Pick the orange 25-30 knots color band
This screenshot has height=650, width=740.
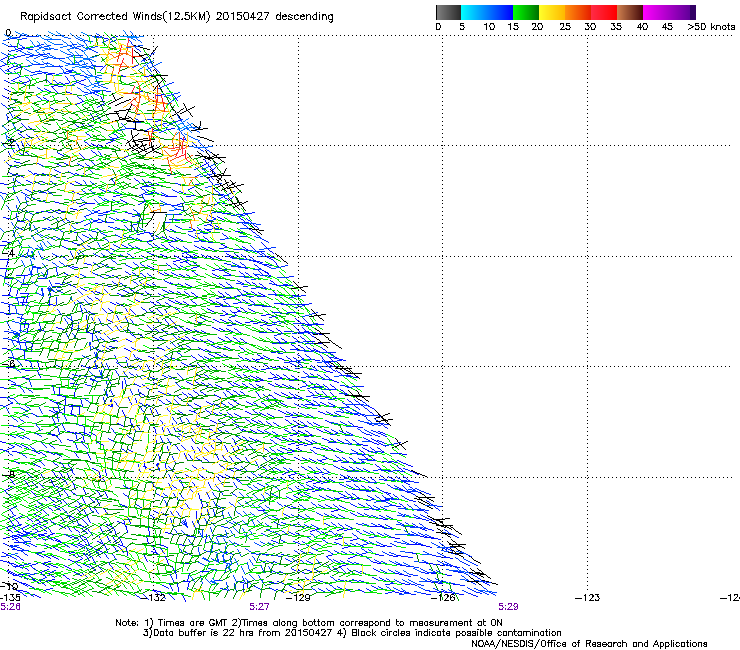(578, 12)
